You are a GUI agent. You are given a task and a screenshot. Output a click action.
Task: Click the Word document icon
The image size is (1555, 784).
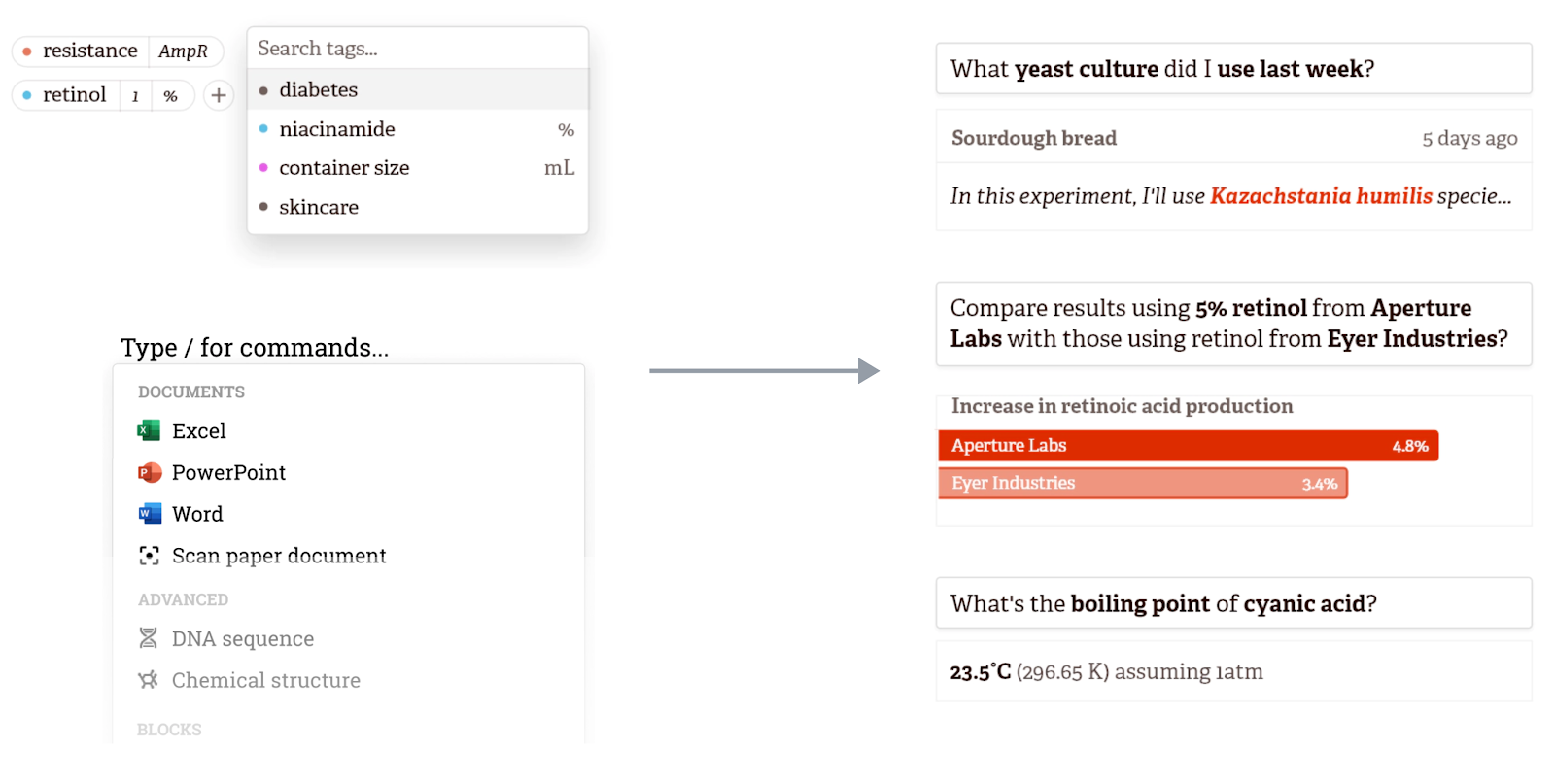pyautogui.click(x=150, y=514)
